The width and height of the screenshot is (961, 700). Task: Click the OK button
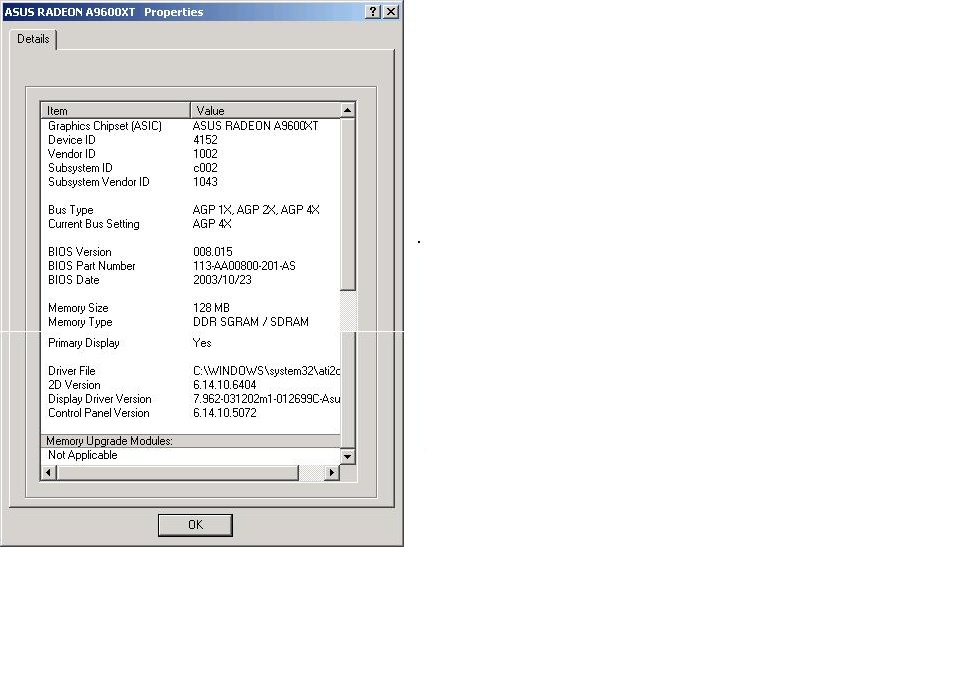click(195, 525)
